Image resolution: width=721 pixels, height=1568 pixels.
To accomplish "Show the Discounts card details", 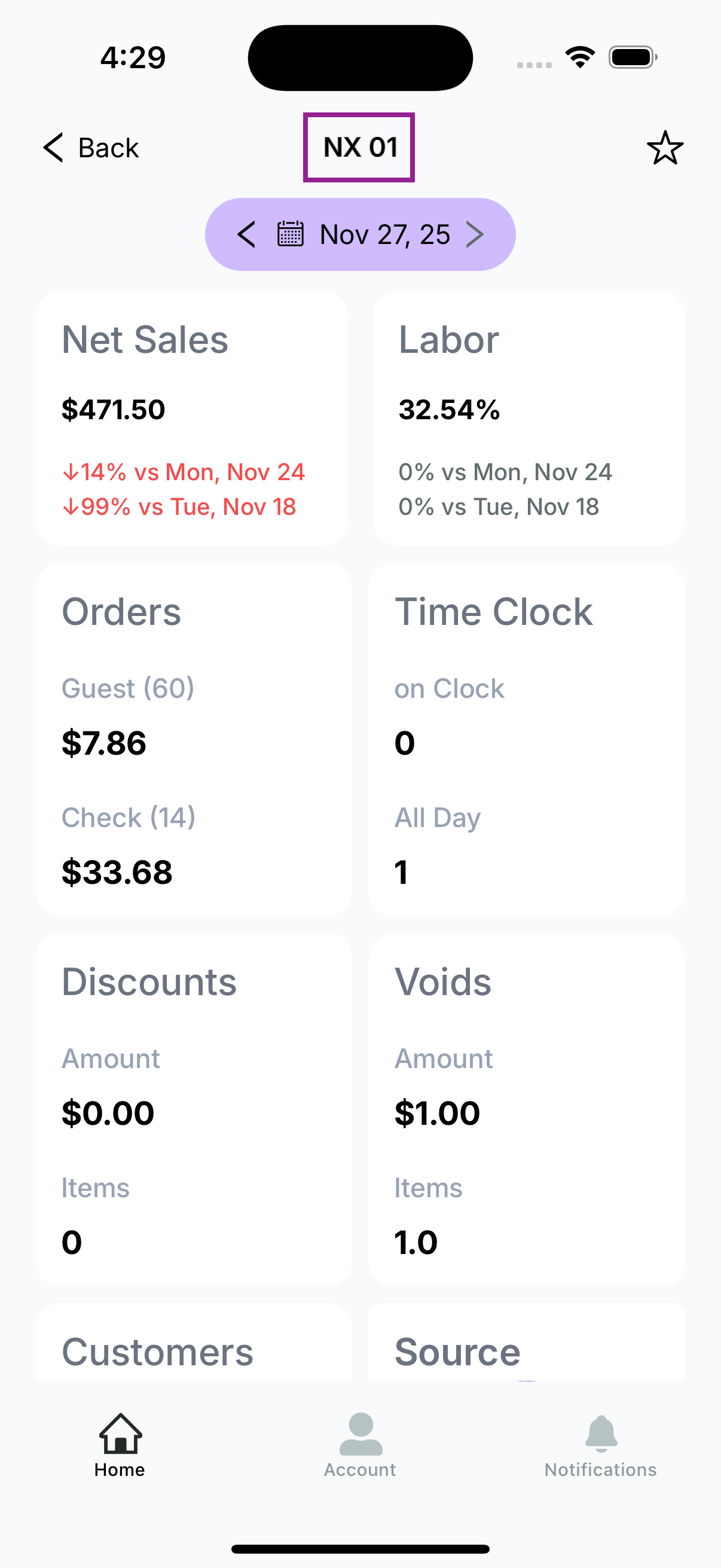I will tap(194, 1109).
